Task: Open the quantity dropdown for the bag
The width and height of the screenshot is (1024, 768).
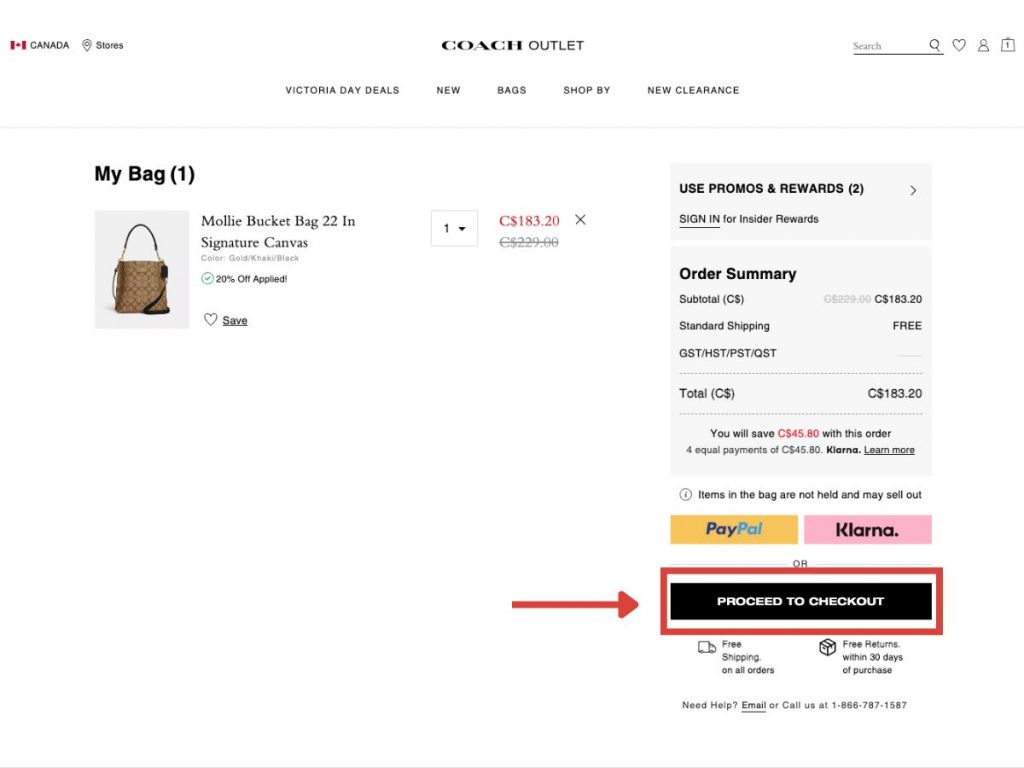Action: (x=454, y=228)
